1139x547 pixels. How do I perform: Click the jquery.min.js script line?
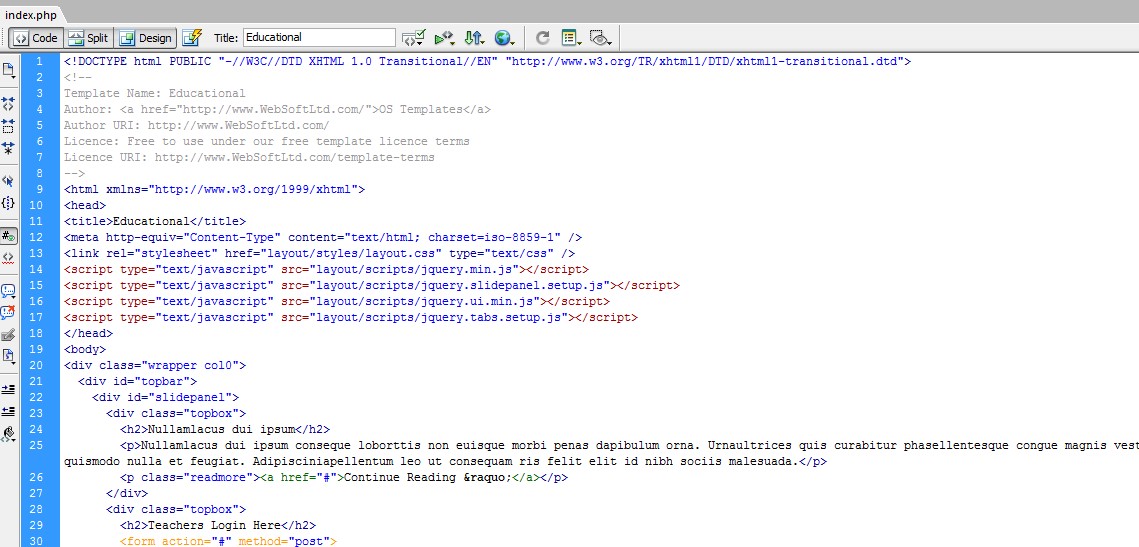[x=327, y=269]
